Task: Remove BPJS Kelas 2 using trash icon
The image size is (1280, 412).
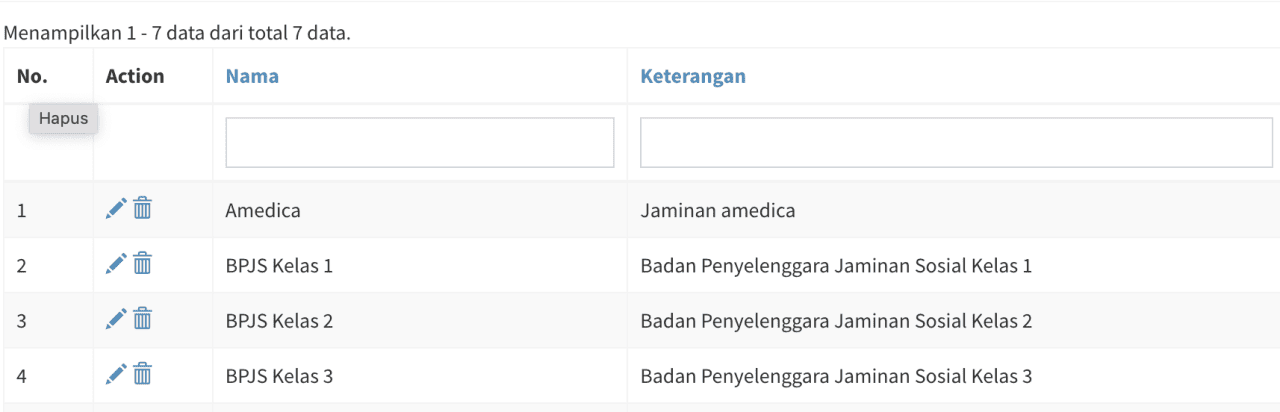Action: click(143, 319)
